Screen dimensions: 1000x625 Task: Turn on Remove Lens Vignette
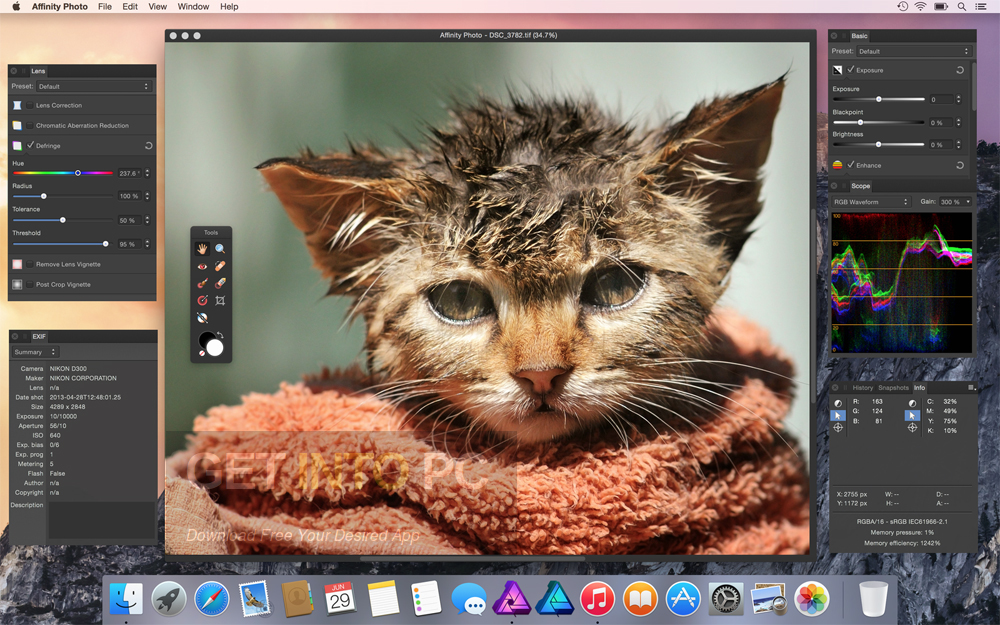click(x=30, y=264)
